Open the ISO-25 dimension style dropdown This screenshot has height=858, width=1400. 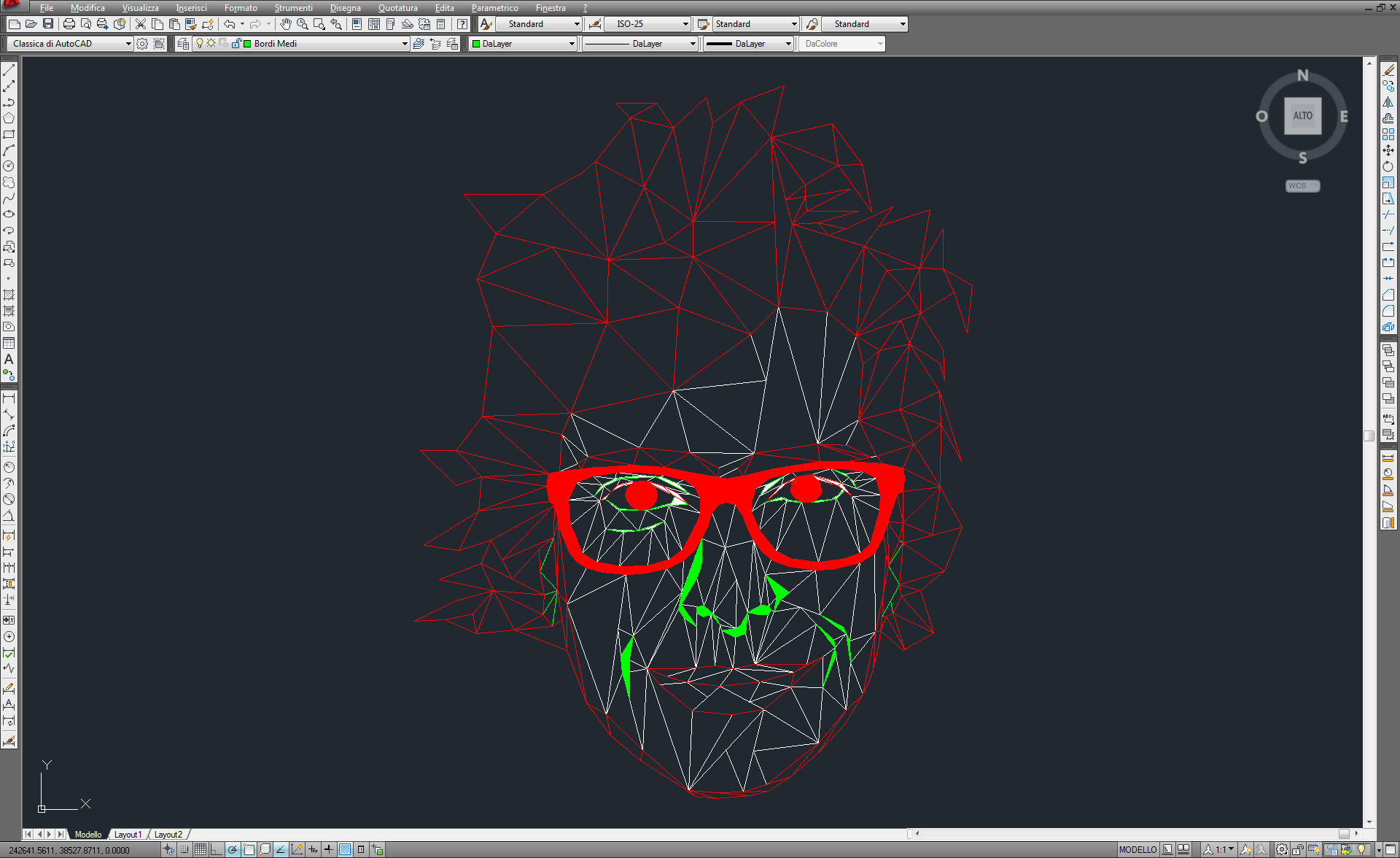coord(685,24)
